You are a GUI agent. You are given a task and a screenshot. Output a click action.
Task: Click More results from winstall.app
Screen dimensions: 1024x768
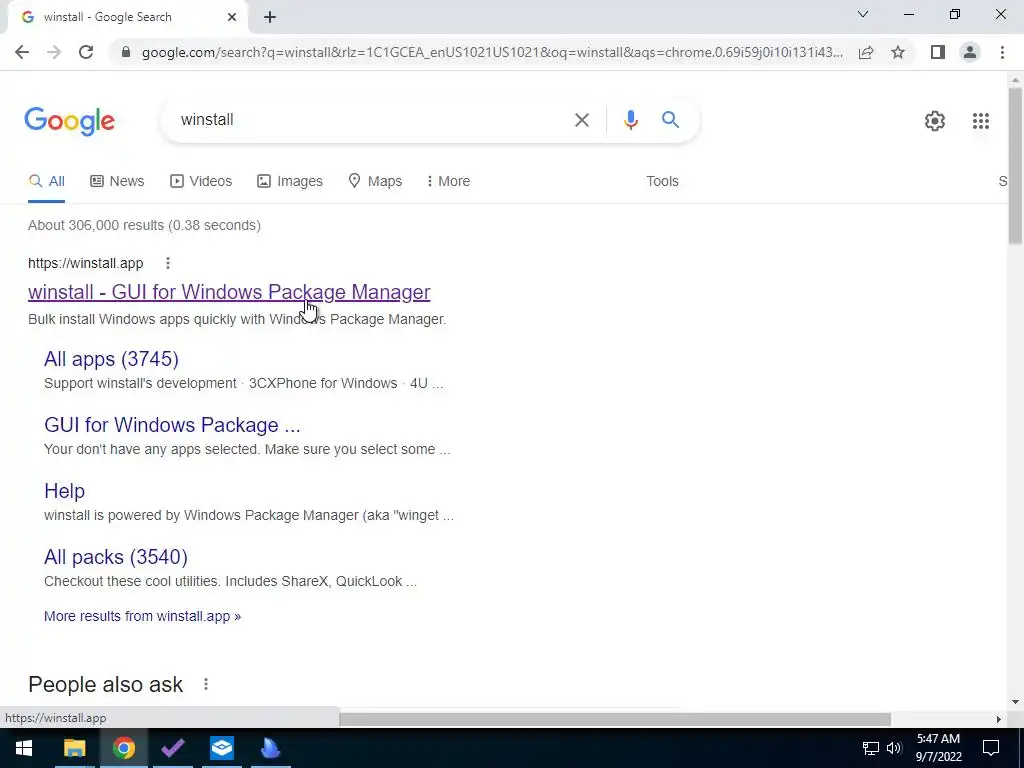[x=142, y=616]
